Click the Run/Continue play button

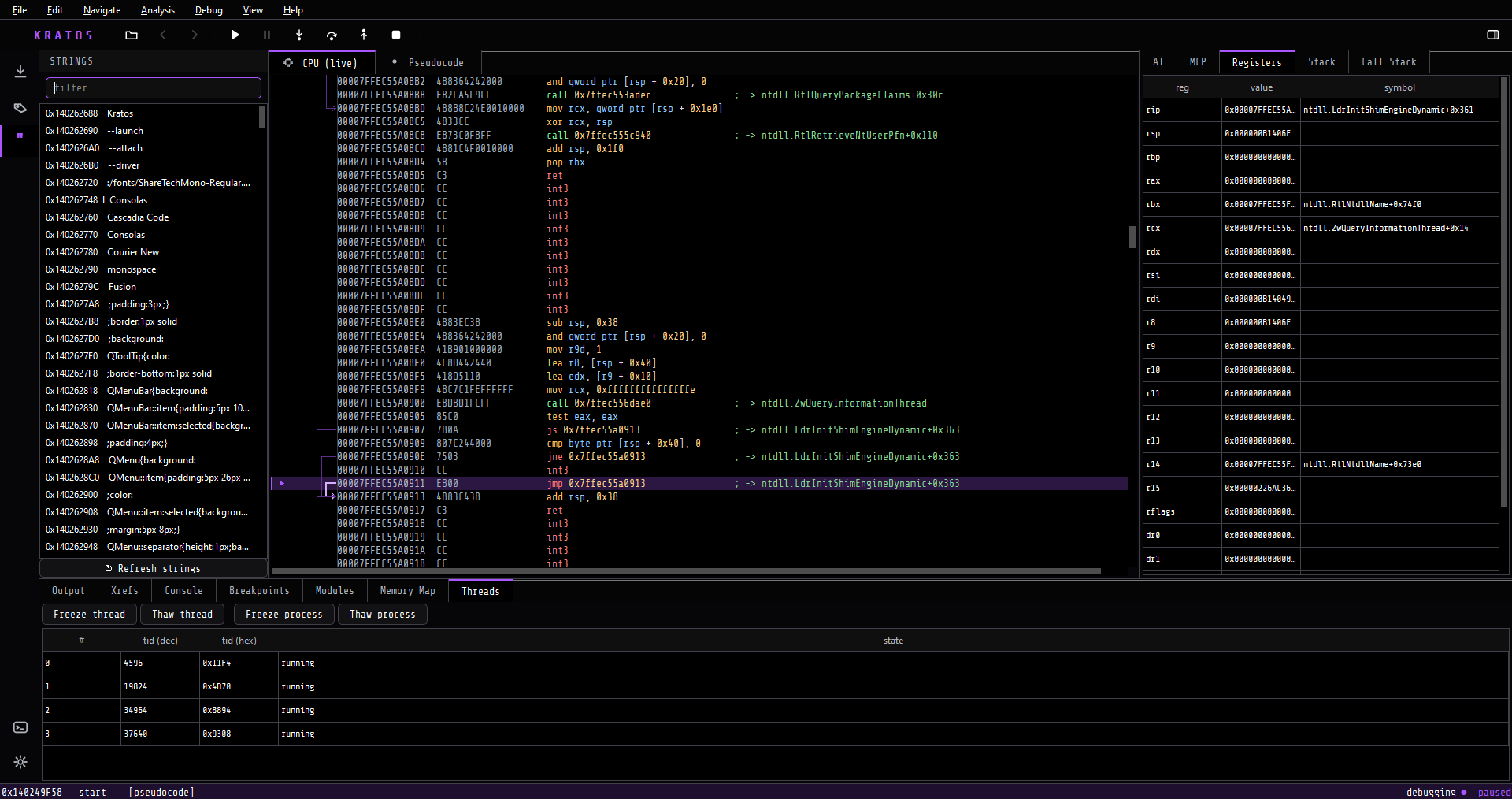coord(235,35)
